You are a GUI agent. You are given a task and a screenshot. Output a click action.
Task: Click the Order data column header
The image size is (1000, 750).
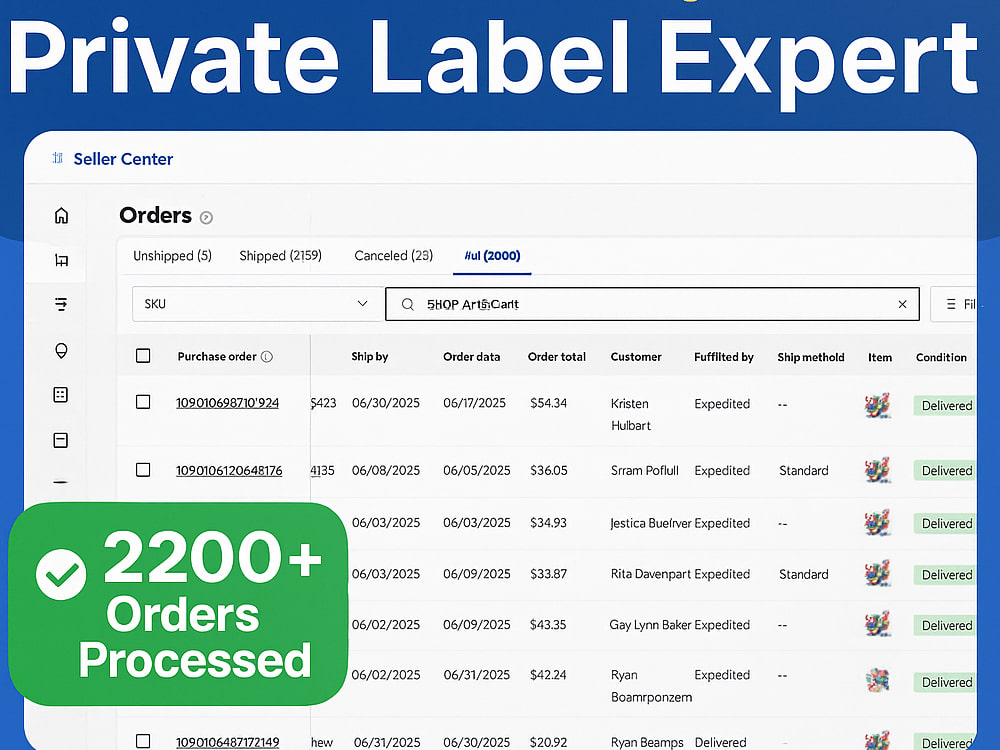[471, 357]
